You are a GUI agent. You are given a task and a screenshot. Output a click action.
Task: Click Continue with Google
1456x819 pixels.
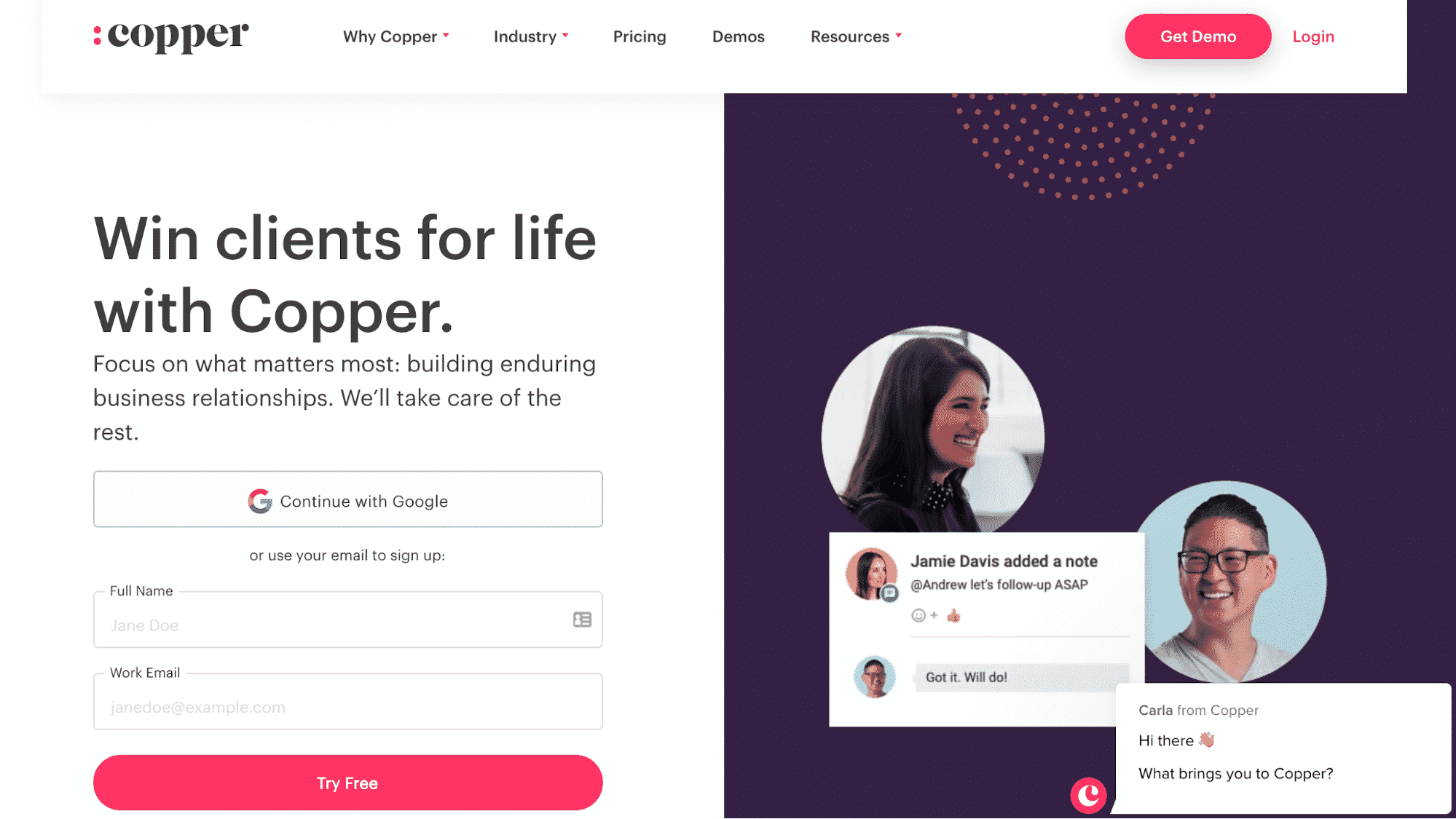pos(348,499)
